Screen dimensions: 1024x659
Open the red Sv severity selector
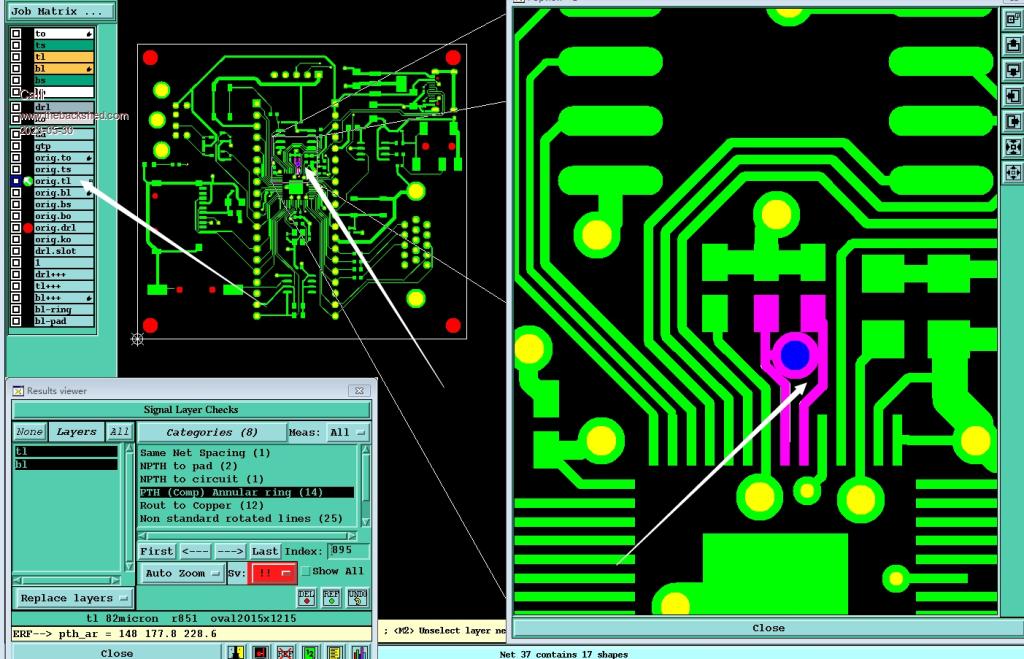[x=273, y=573]
